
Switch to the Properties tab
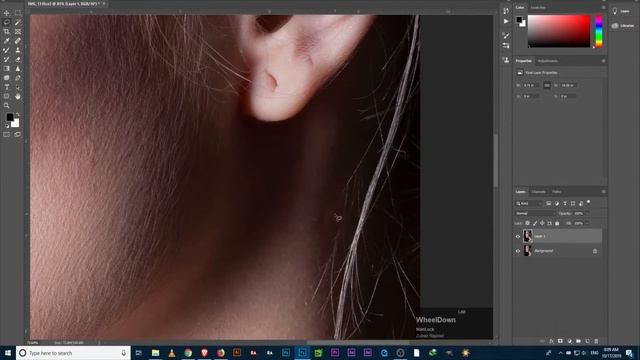pyautogui.click(x=524, y=61)
